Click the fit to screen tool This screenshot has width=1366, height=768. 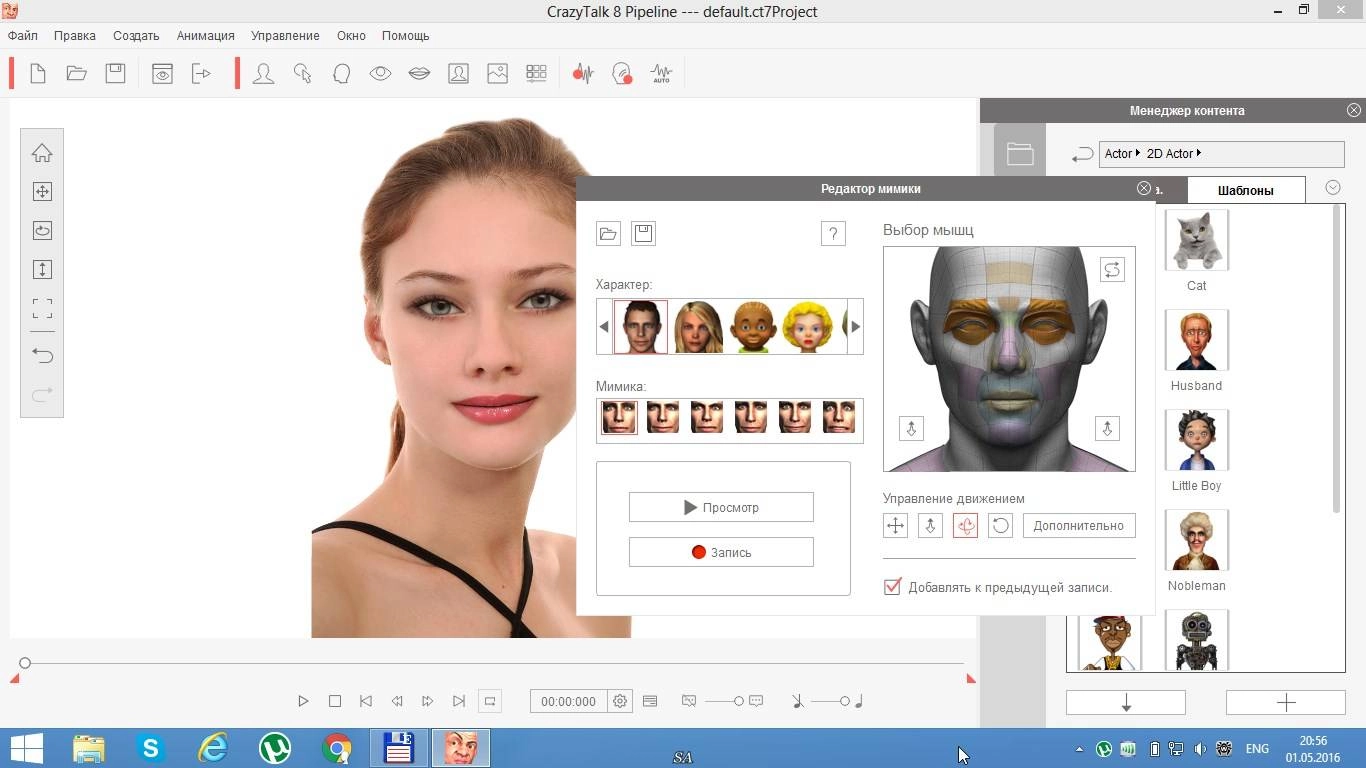click(x=42, y=308)
